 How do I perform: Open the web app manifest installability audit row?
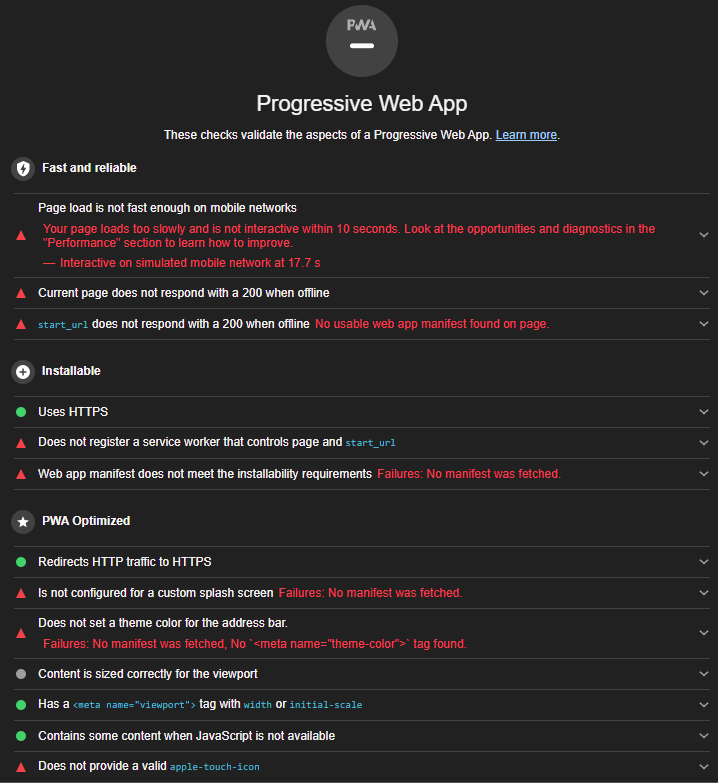(x=362, y=474)
